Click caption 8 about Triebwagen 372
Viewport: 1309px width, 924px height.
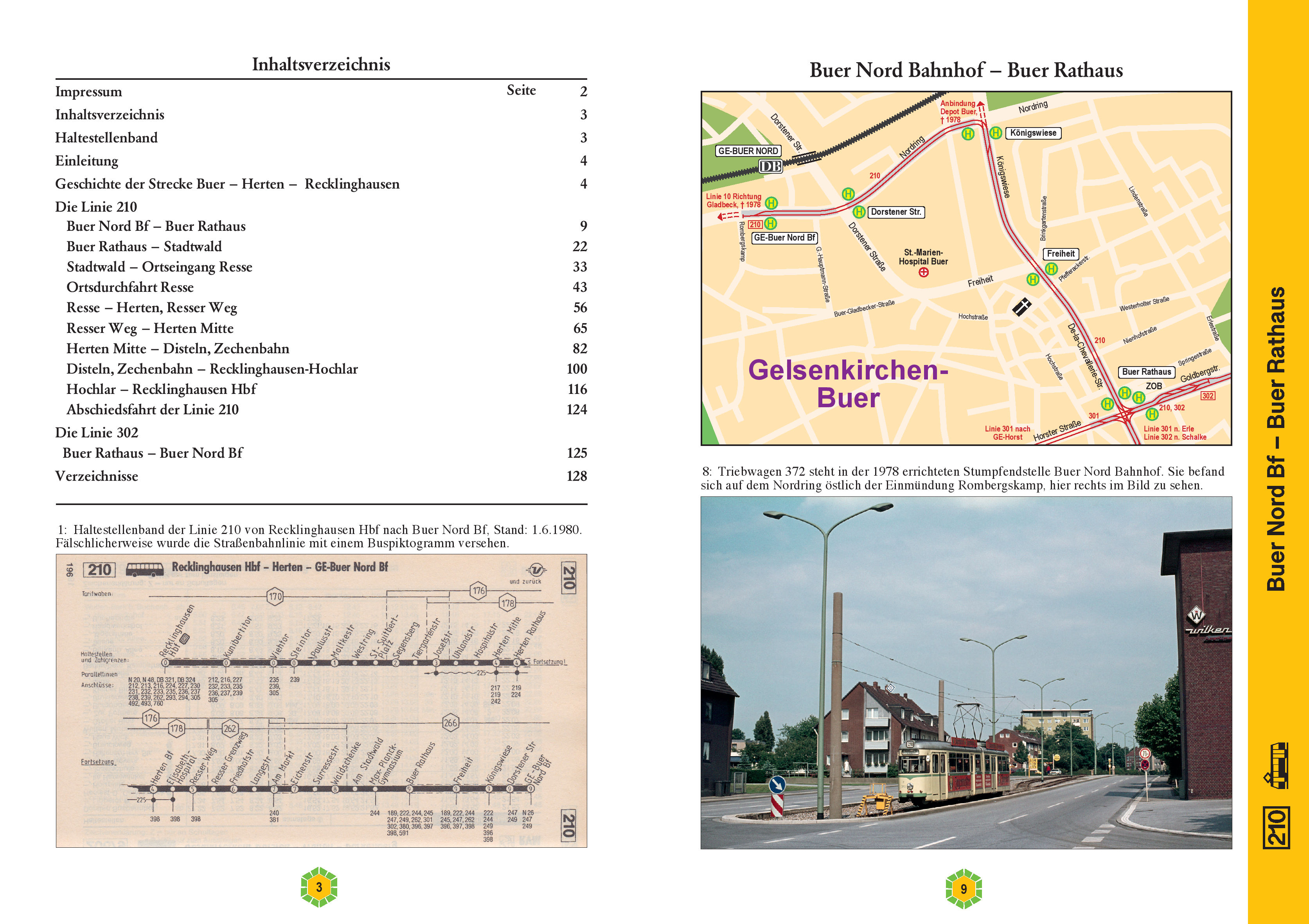pos(964,478)
